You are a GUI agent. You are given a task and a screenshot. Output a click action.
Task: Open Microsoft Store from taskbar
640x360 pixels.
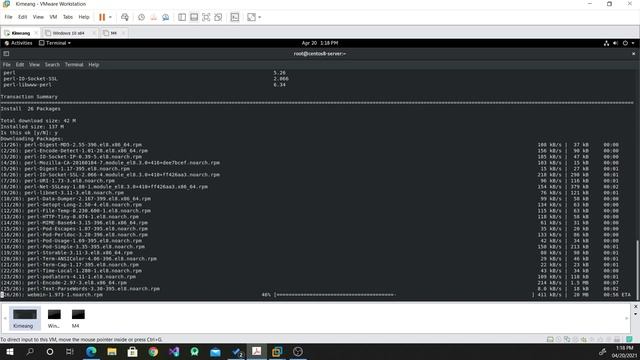click(x=133, y=351)
